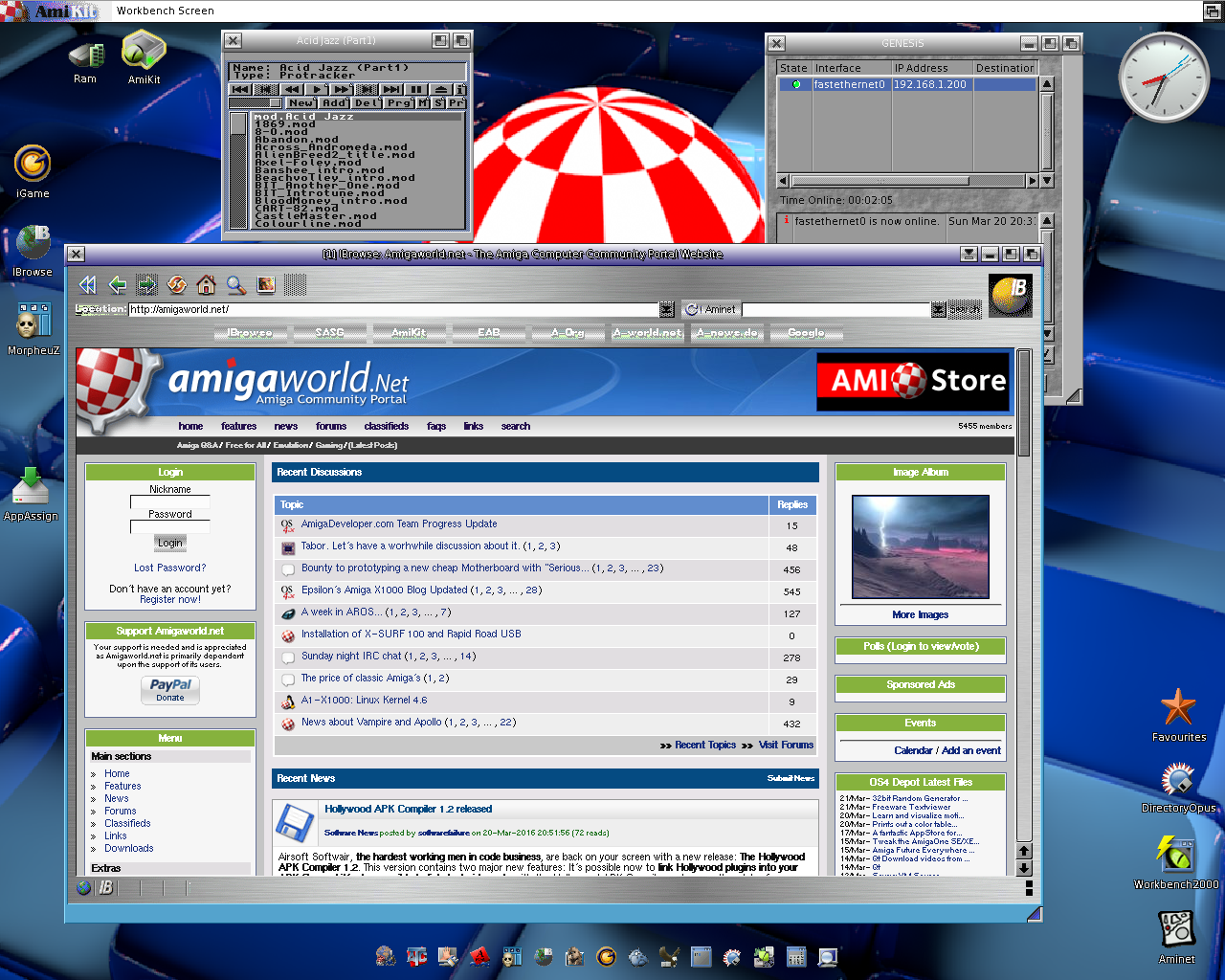Play the module in the music player
The width and height of the screenshot is (1225, 980).
click(317, 89)
